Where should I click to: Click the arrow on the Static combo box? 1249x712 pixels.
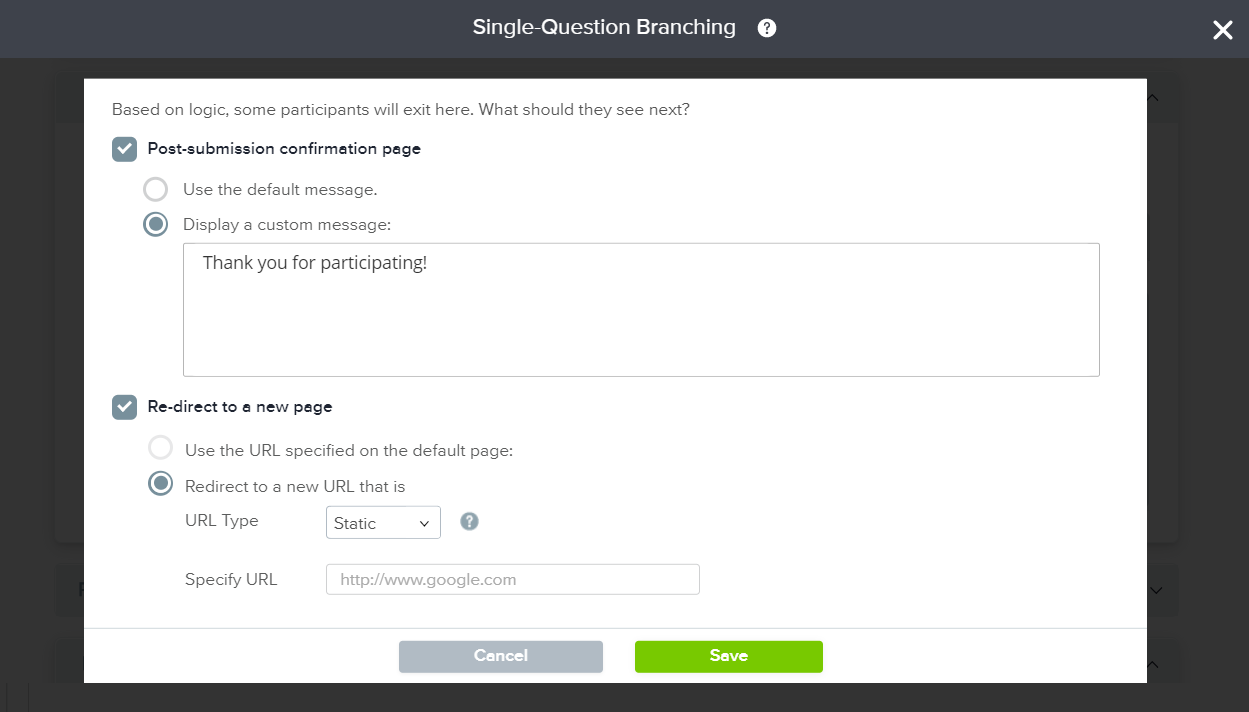click(424, 523)
